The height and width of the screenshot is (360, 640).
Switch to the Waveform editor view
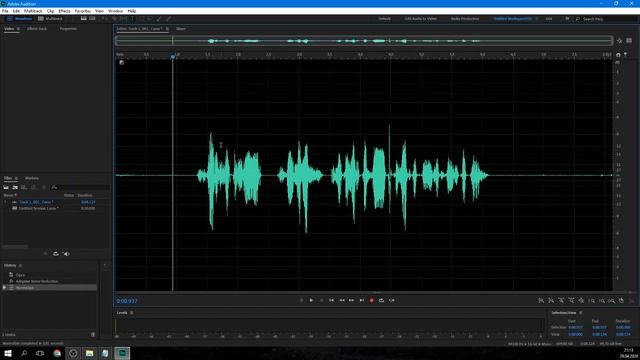coord(19,19)
